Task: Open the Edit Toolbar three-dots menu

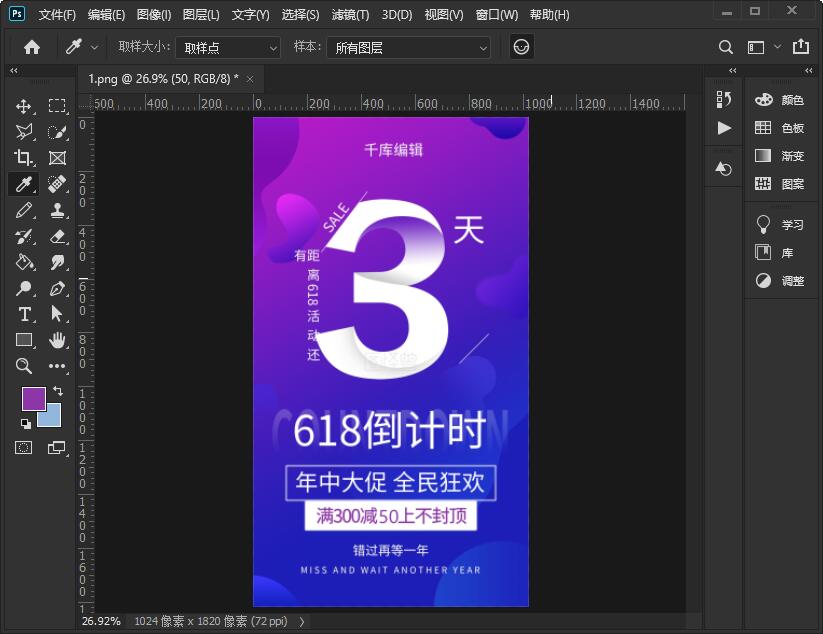Action: pyautogui.click(x=57, y=366)
